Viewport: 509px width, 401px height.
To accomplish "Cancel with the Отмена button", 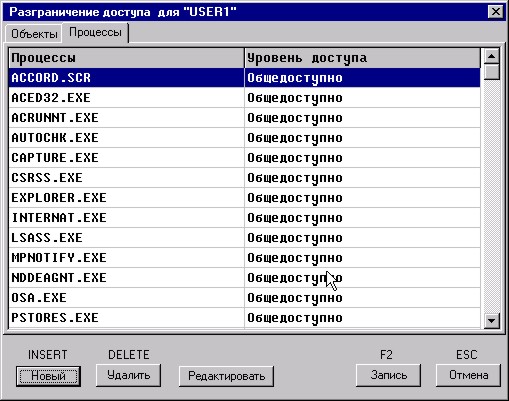I will point(468,375).
